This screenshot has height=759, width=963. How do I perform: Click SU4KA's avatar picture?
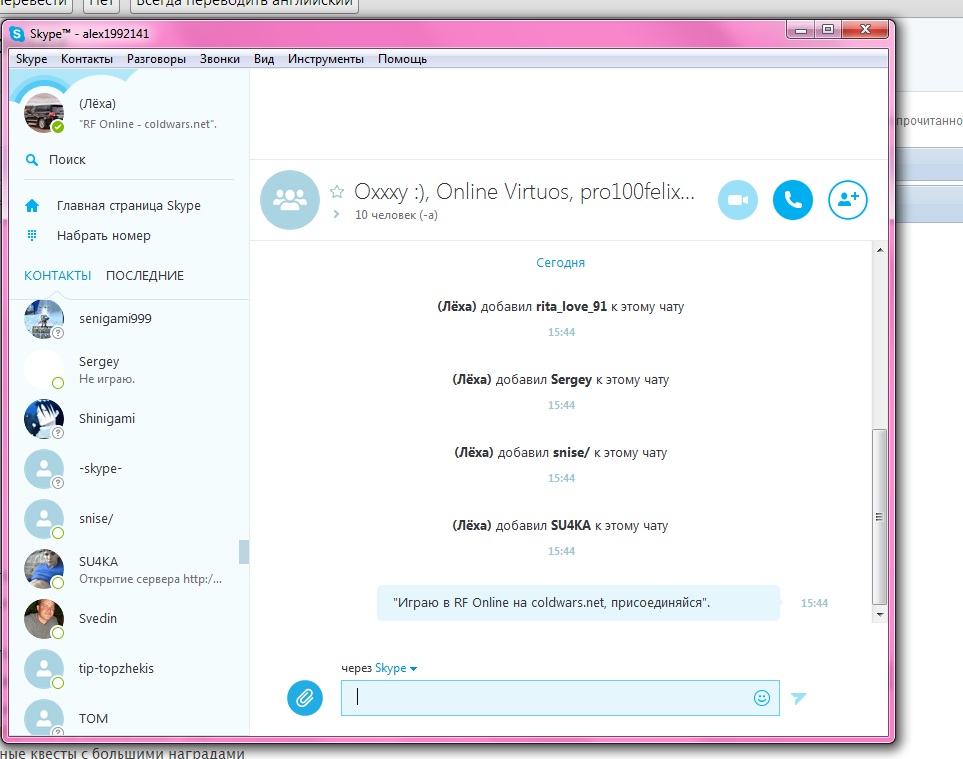pos(44,569)
